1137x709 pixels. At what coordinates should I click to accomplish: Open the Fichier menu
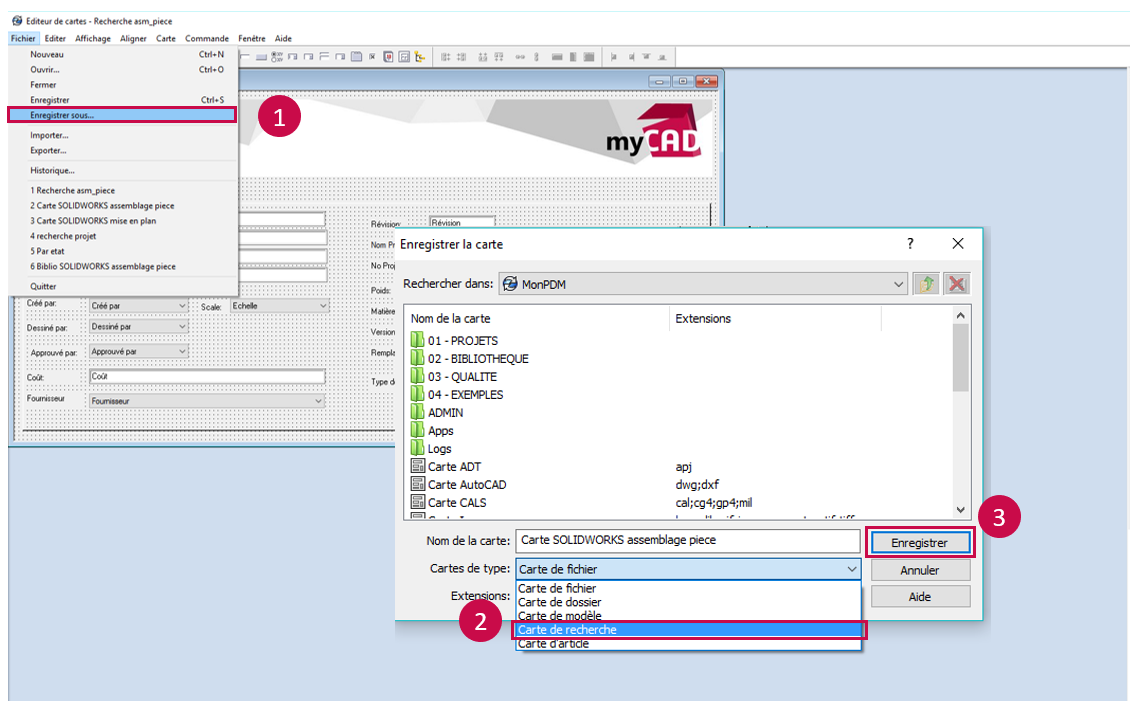pyautogui.click(x=22, y=38)
